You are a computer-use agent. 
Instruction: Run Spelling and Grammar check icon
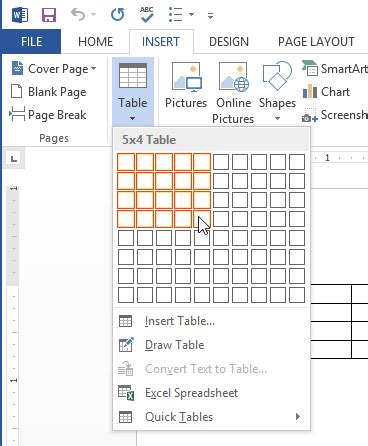pyautogui.click(x=147, y=15)
